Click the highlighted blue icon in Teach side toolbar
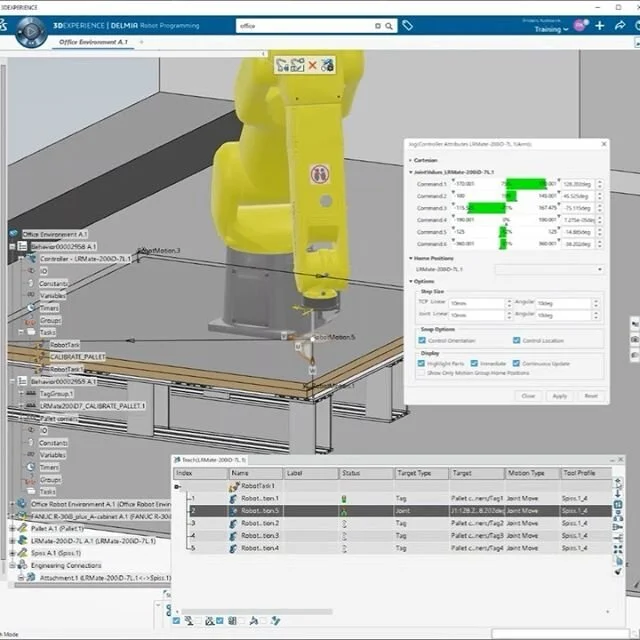 coord(618,504)
